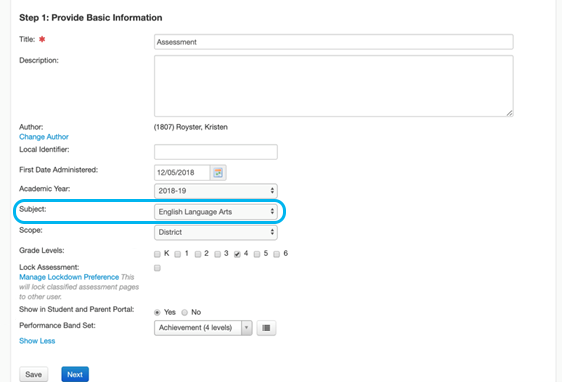The image size is (562, 382).
Task: Click into the Description text area
Action: (x=334, y=86)
